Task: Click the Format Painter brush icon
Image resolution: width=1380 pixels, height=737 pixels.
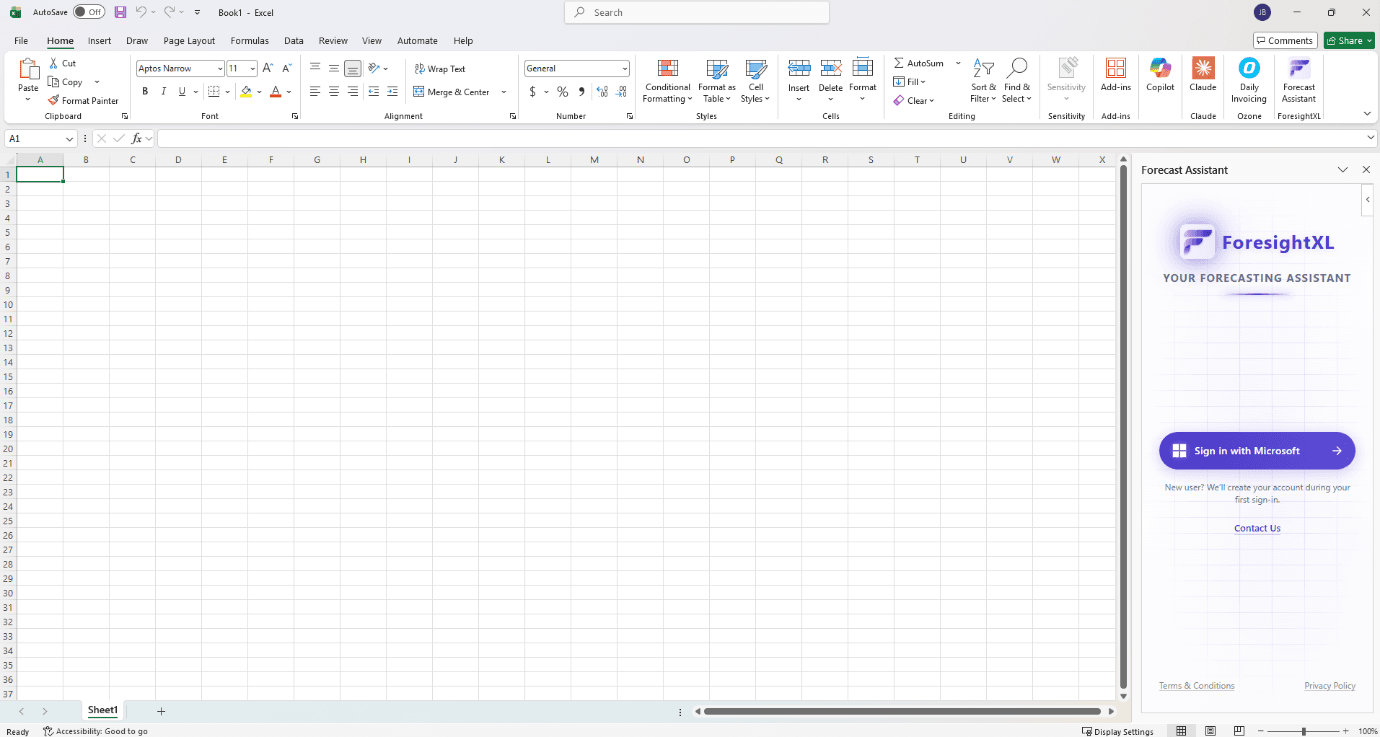Action: point(54,100)
